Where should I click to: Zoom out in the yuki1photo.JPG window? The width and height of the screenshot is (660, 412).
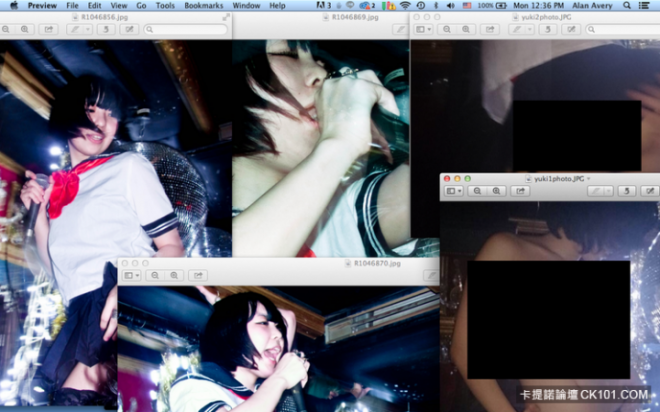[478, 191]
